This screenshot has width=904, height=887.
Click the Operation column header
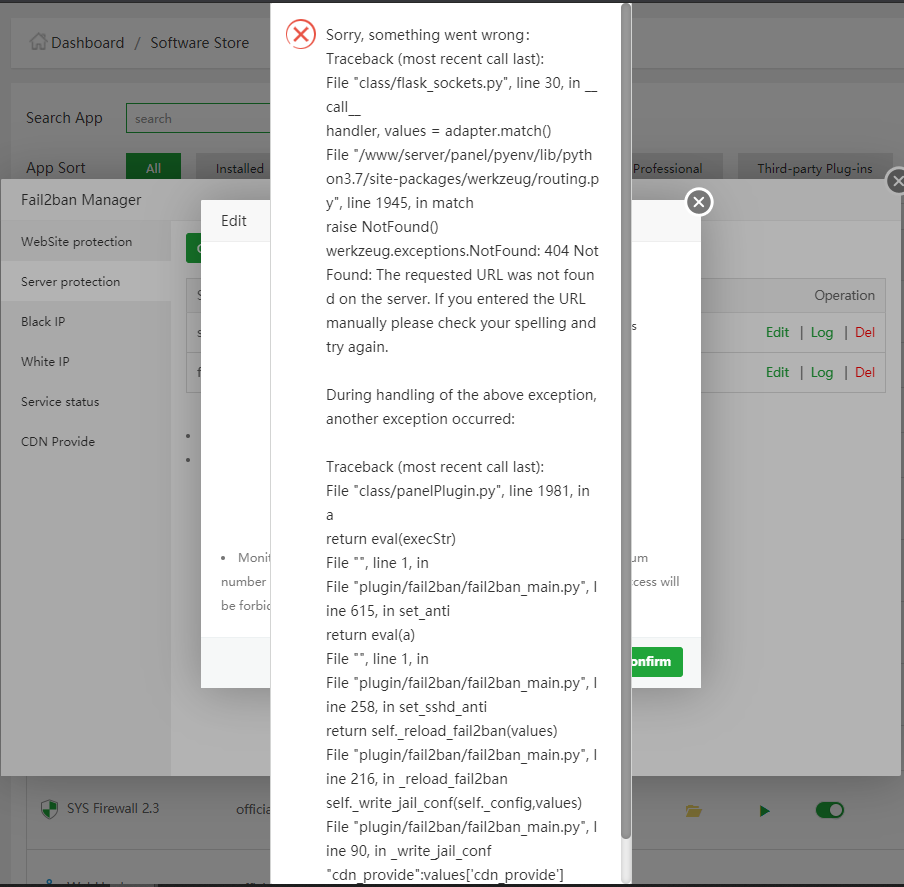pyautogui.click(x=844, y=295)
